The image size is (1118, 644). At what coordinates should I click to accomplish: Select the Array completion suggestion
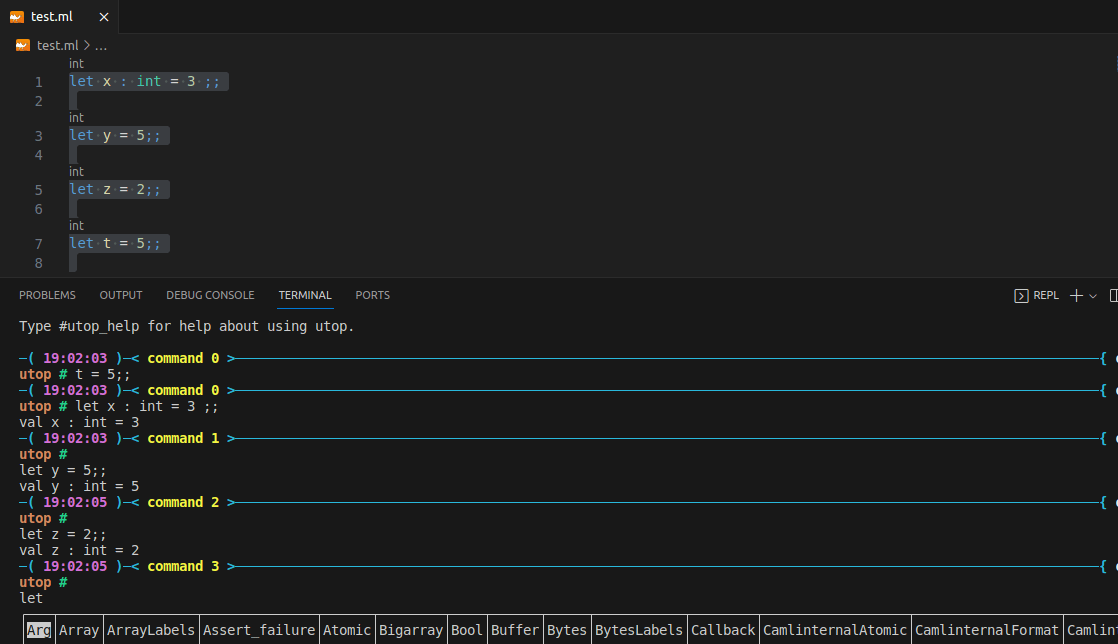point(79,629)
